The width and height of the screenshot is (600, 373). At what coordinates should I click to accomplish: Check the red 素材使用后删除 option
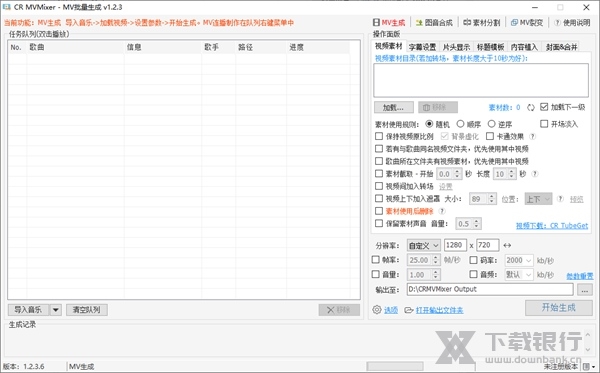pos(379,211)
